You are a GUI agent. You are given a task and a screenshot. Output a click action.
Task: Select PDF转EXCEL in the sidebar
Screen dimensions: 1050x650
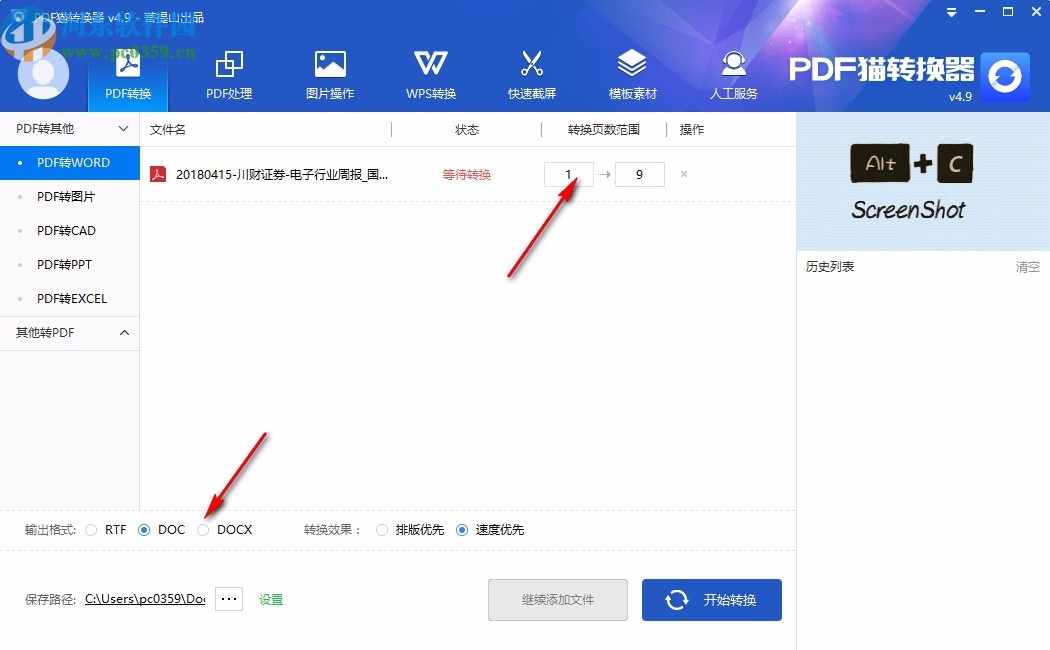(70, 298)
